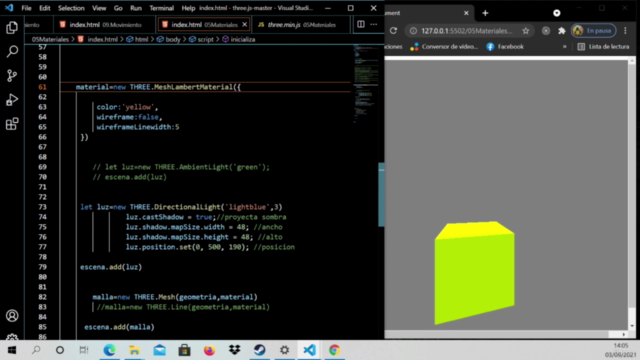
Task: Open the File menu
Action: tap(26, 8)
